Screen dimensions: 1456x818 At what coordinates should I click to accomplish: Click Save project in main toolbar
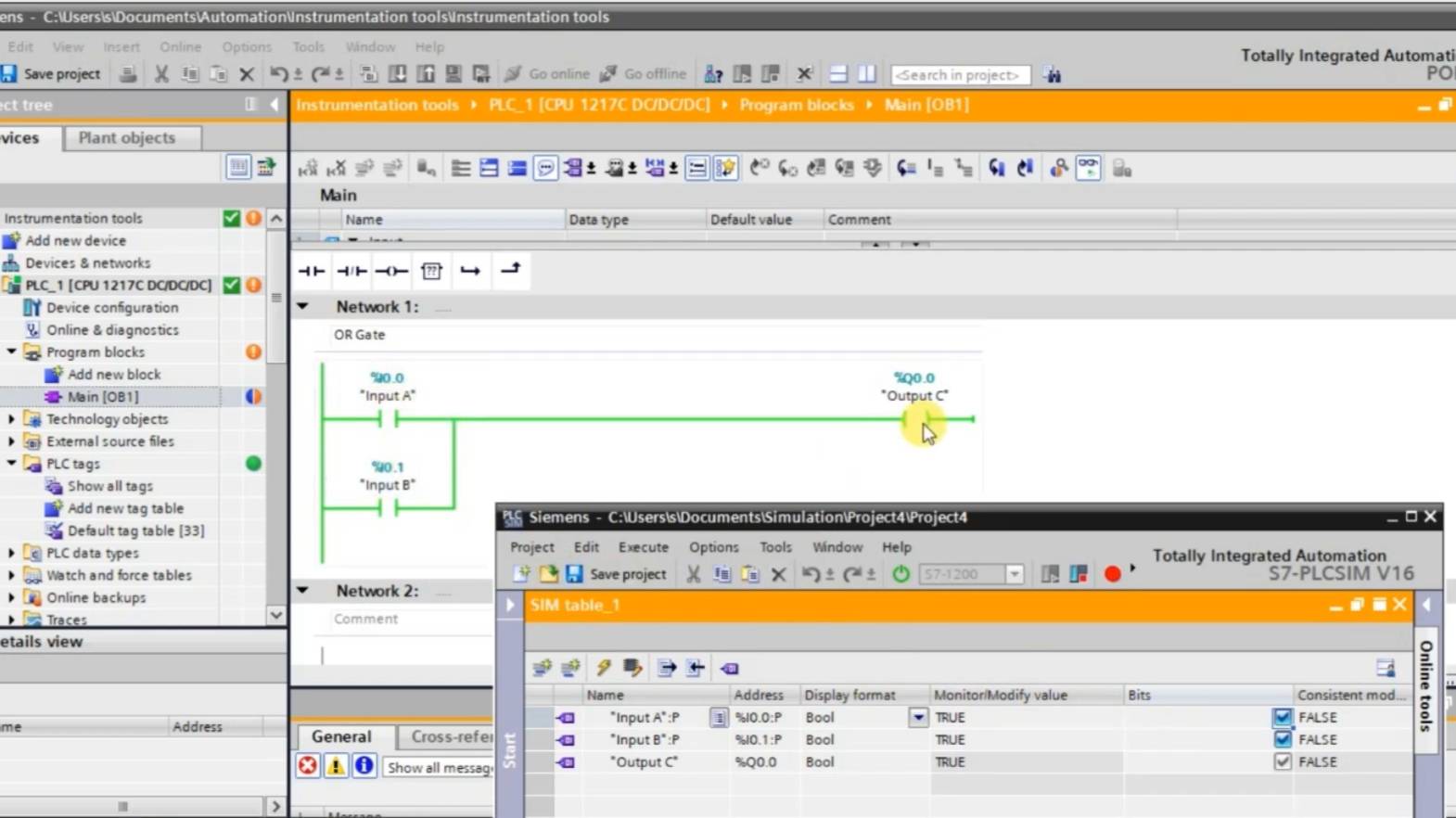[x=52, y=74]
